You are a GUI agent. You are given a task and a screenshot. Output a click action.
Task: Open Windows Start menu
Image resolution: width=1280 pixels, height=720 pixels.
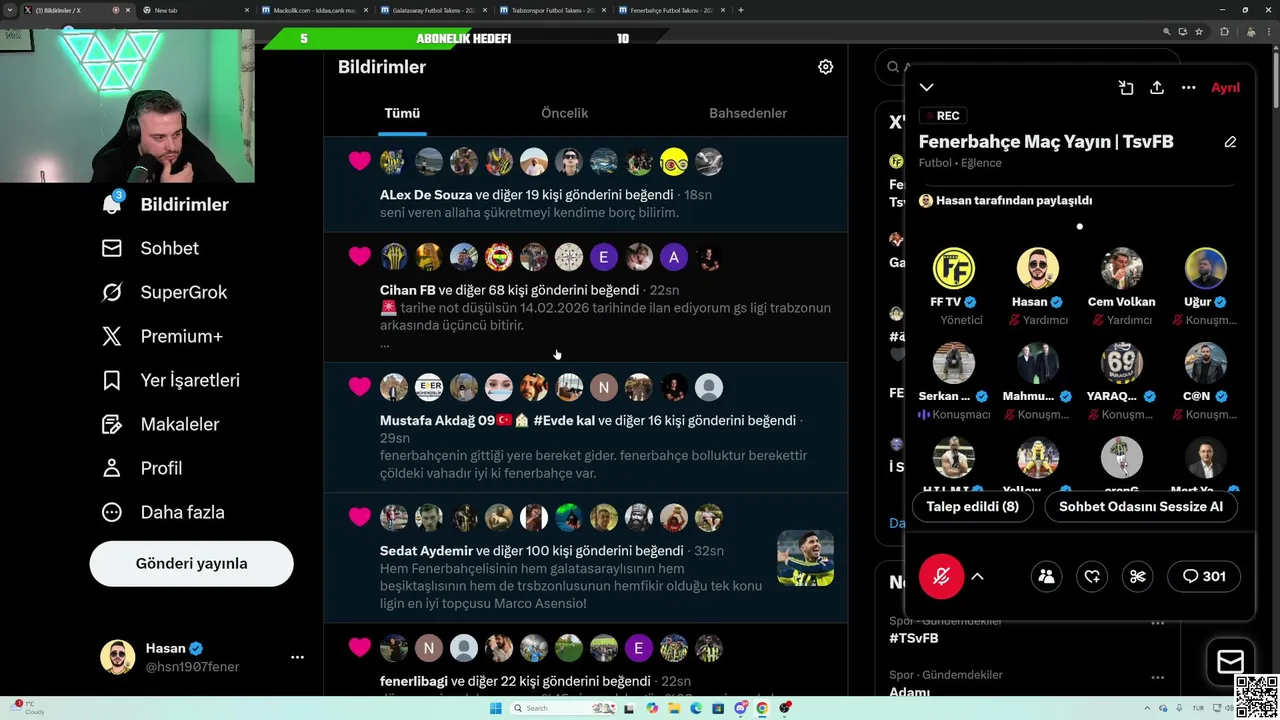(x=495, y=708)
